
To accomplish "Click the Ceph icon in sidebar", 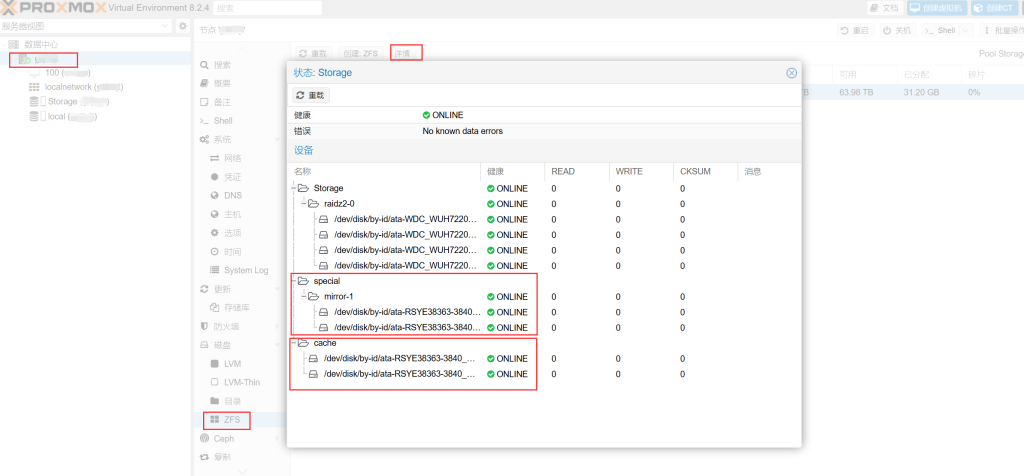I will point(204,438).
